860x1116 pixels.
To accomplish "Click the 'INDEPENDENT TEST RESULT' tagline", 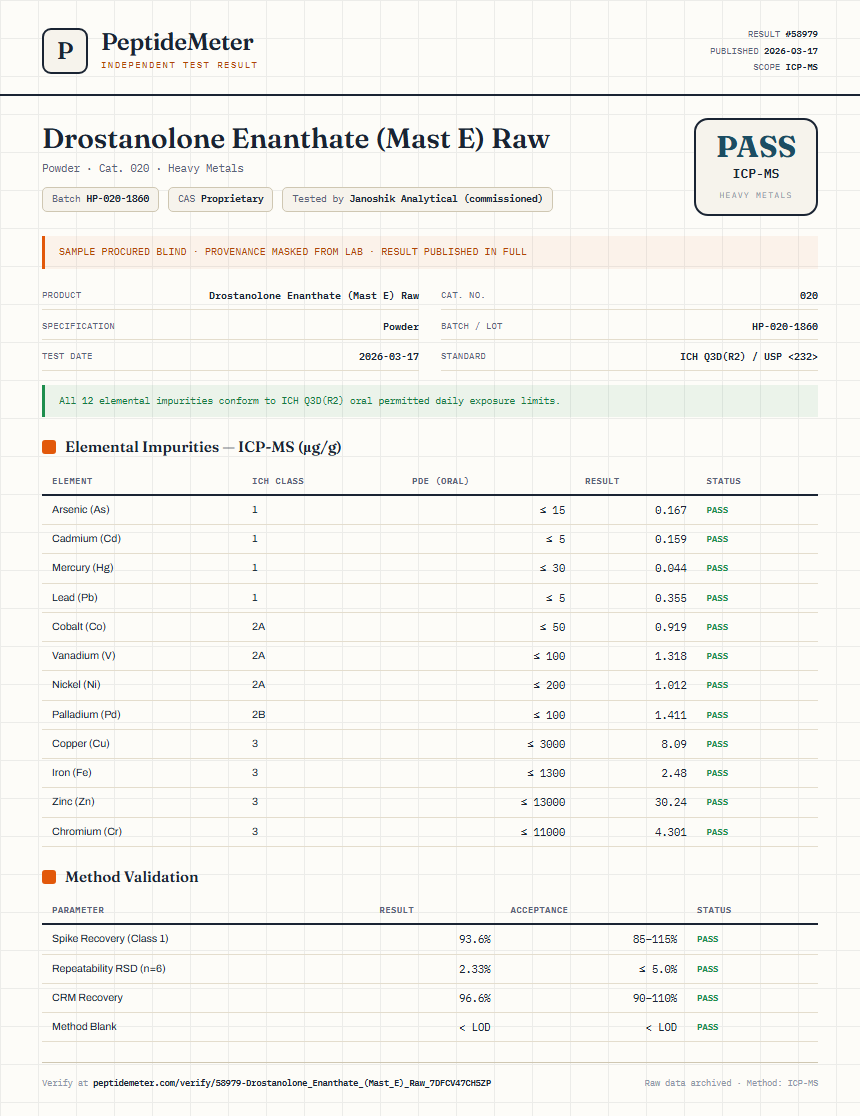I will pyautogui.click(x=179, y=65).
